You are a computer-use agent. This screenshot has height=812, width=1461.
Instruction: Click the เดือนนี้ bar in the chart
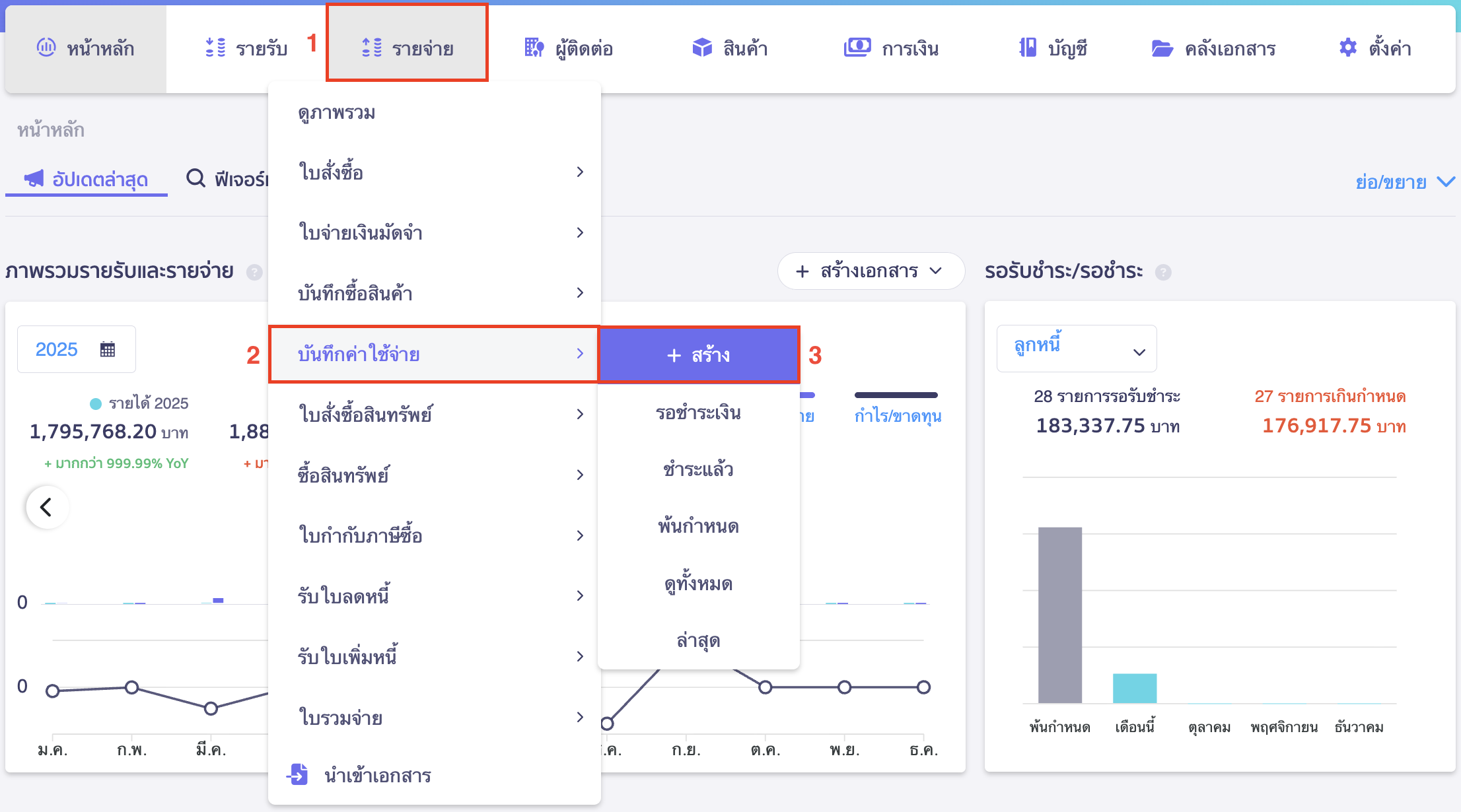click(x=1134, y=690)
